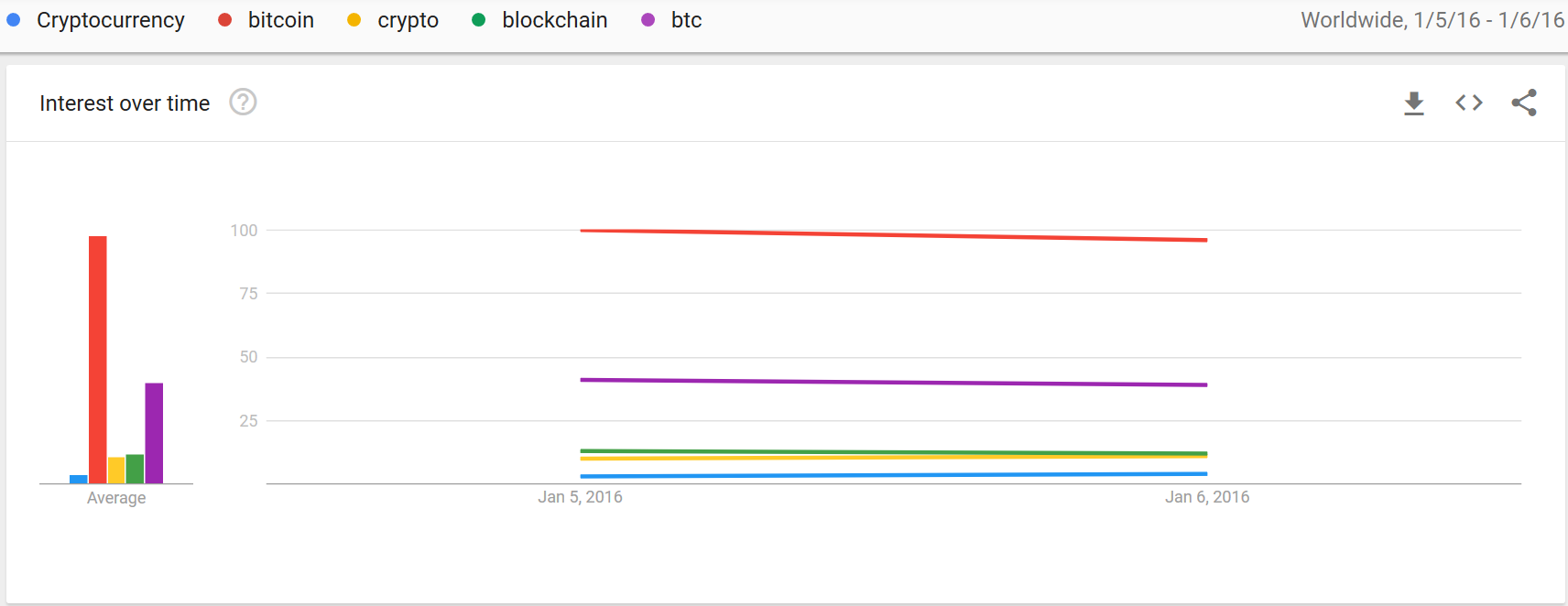Click the share chart icon
Viewport: 1568px width, 606px height.
(1524, 103)
